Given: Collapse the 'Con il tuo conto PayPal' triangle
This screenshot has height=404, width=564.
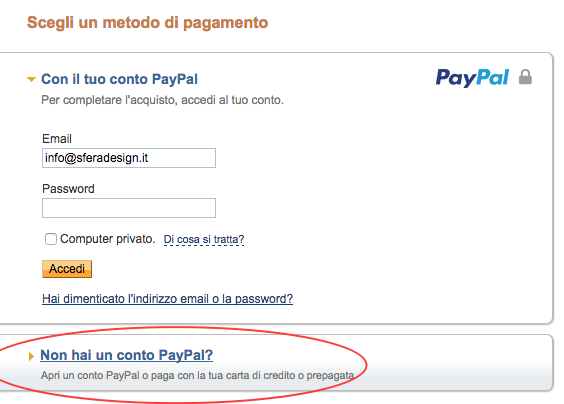Looking at the screenshot, I should (x=32, y=79).
